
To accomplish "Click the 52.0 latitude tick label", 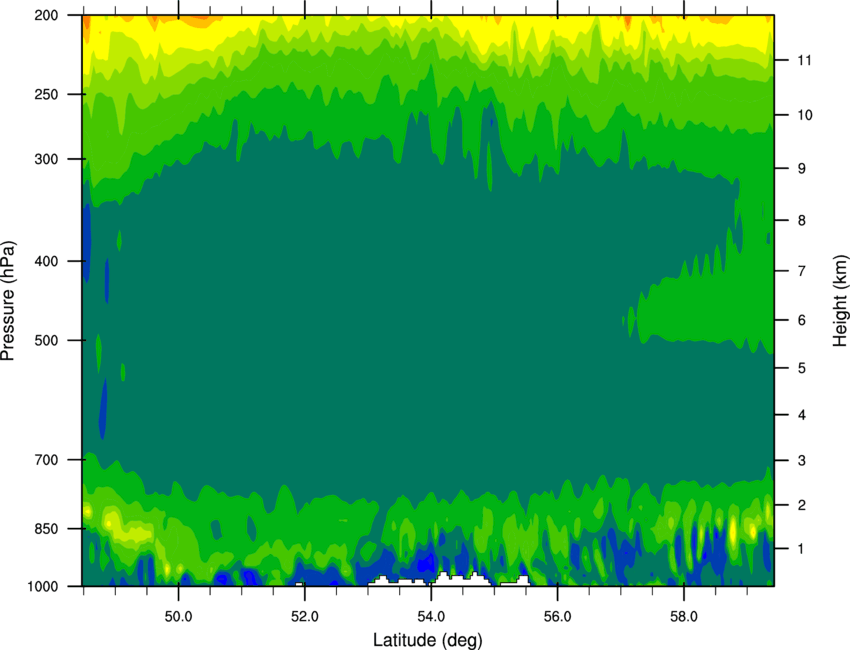I will pyautogui.click(x=305, y=617).
